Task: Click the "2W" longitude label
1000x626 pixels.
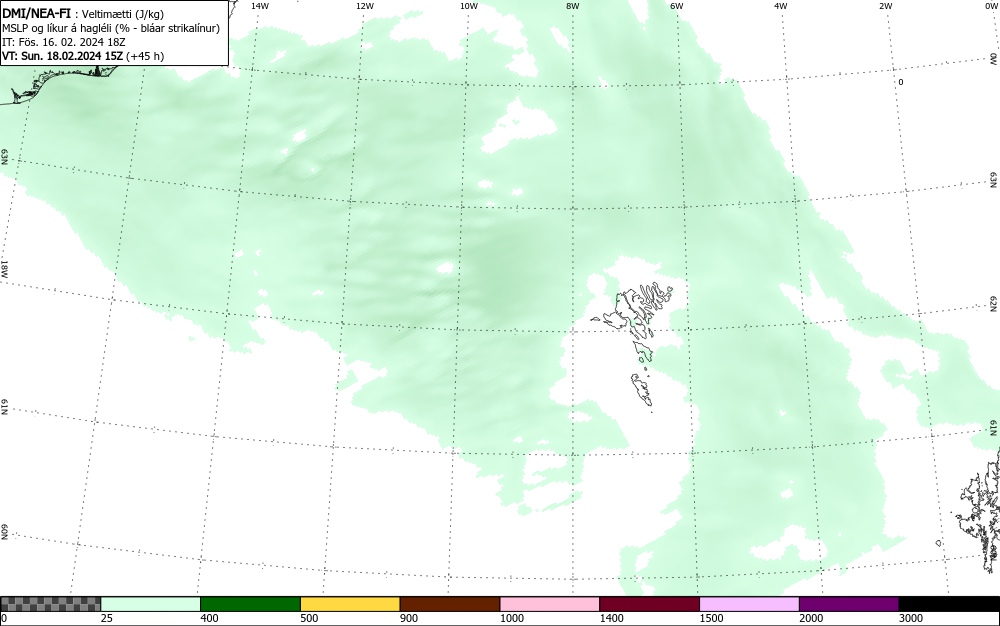Action: click(885, 6)
